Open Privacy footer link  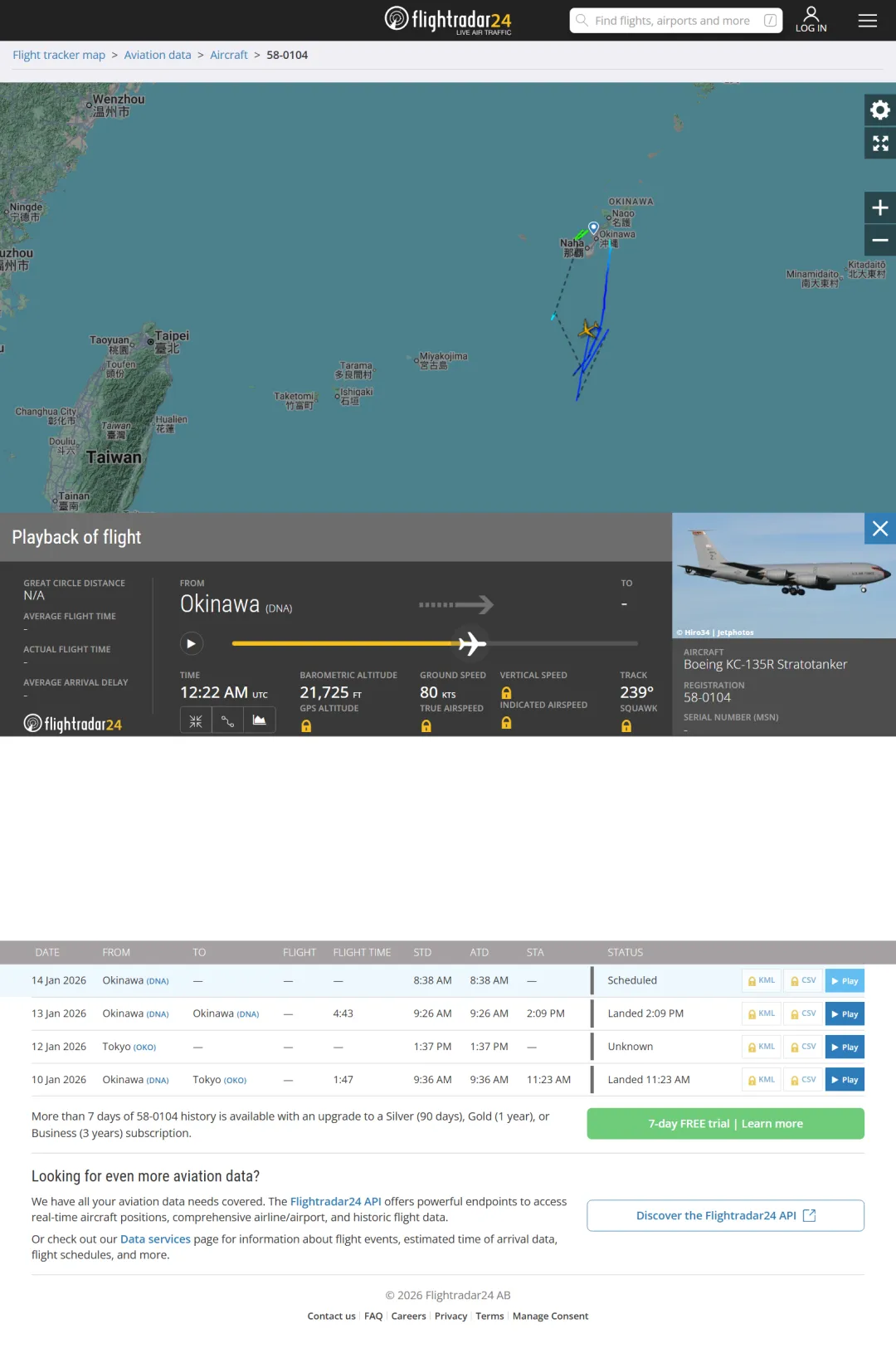pos(450,1316)
